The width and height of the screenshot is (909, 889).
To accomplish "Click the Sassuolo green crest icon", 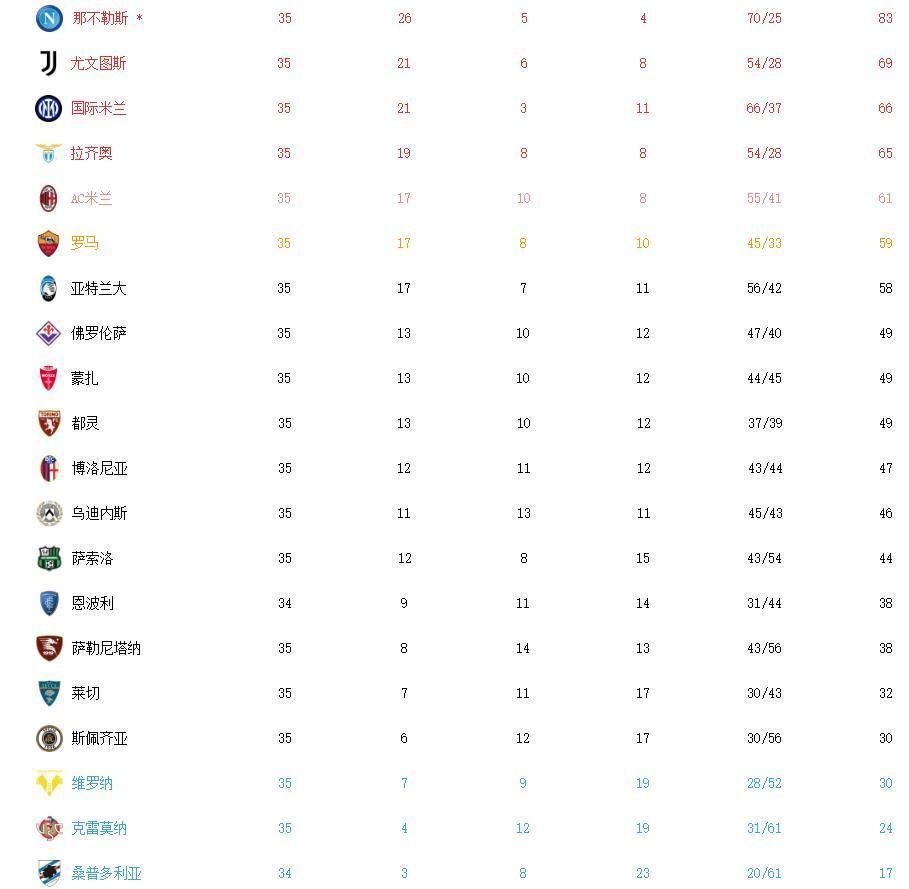I will 49,558.
